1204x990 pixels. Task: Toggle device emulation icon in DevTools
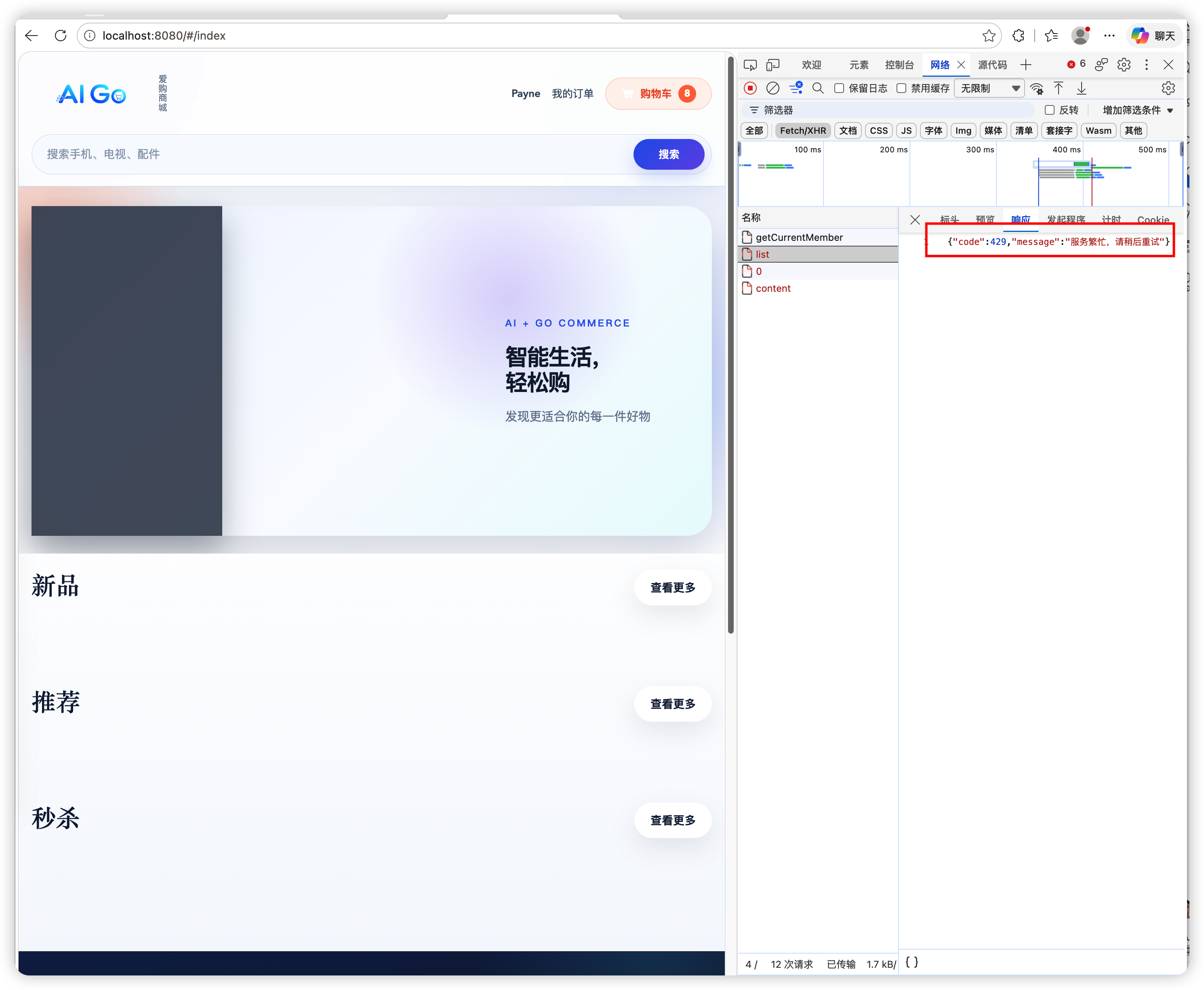[x=772, y=65]
